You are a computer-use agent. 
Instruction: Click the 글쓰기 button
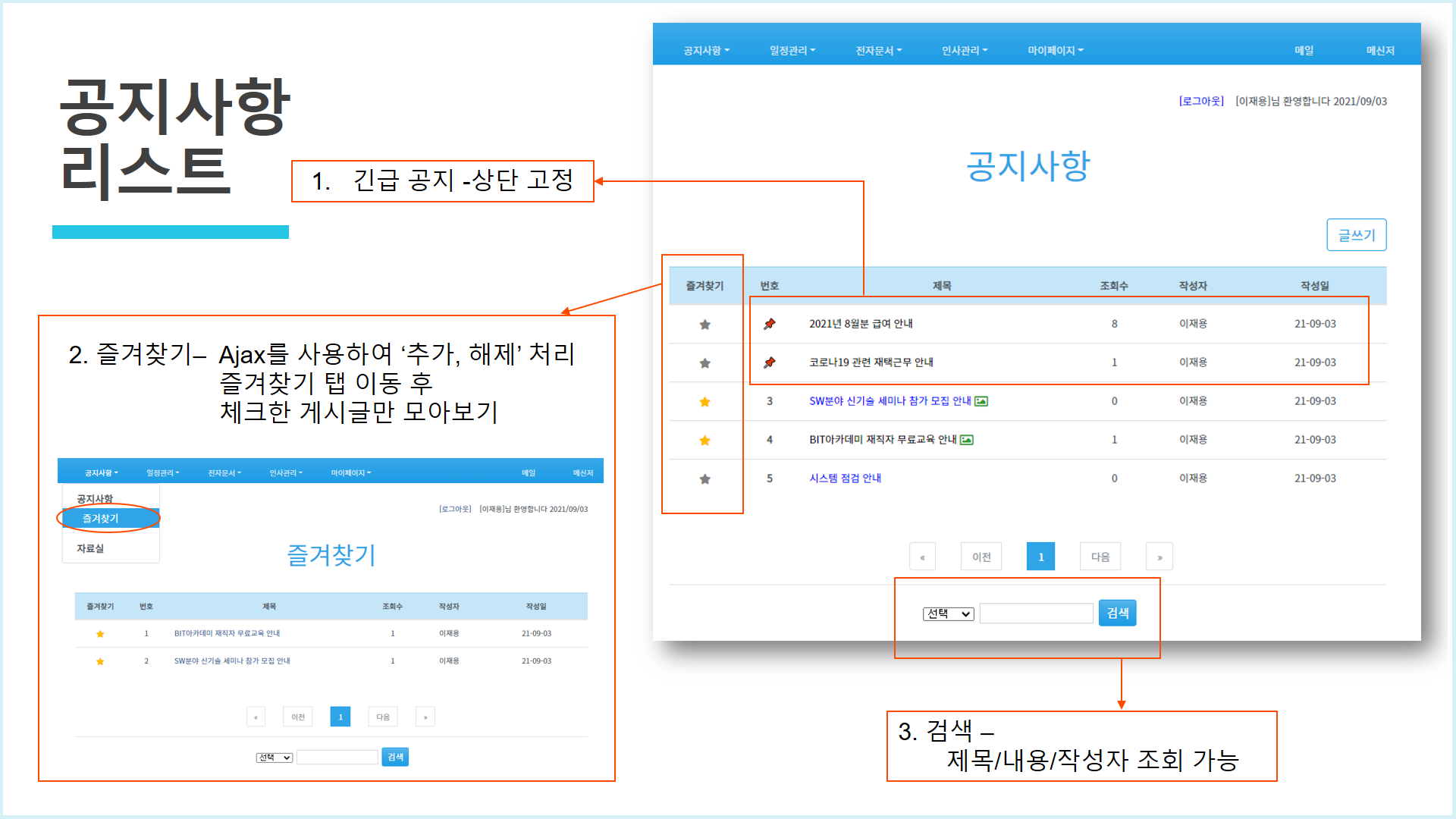[x=1357, y=235]
